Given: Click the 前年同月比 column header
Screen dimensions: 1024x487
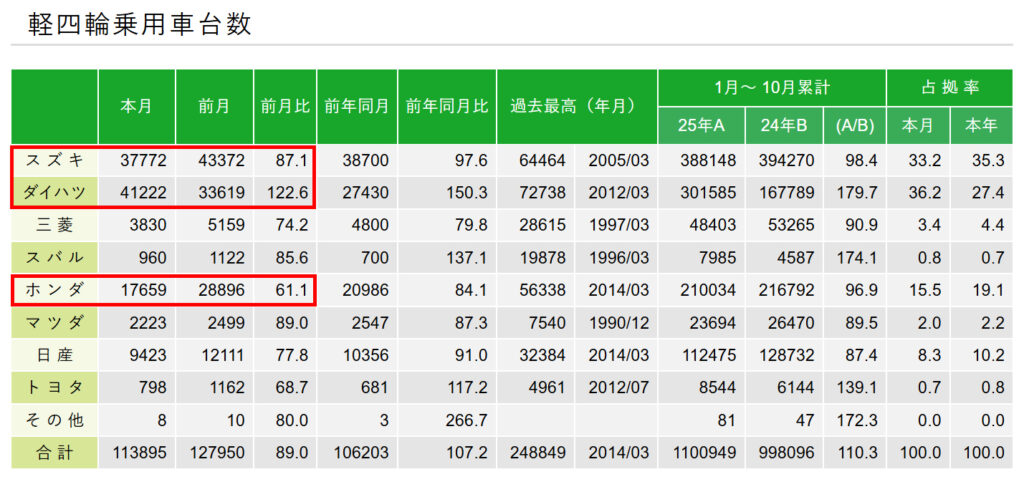Looking at the screenshot, I should click(x=446, y=106).
